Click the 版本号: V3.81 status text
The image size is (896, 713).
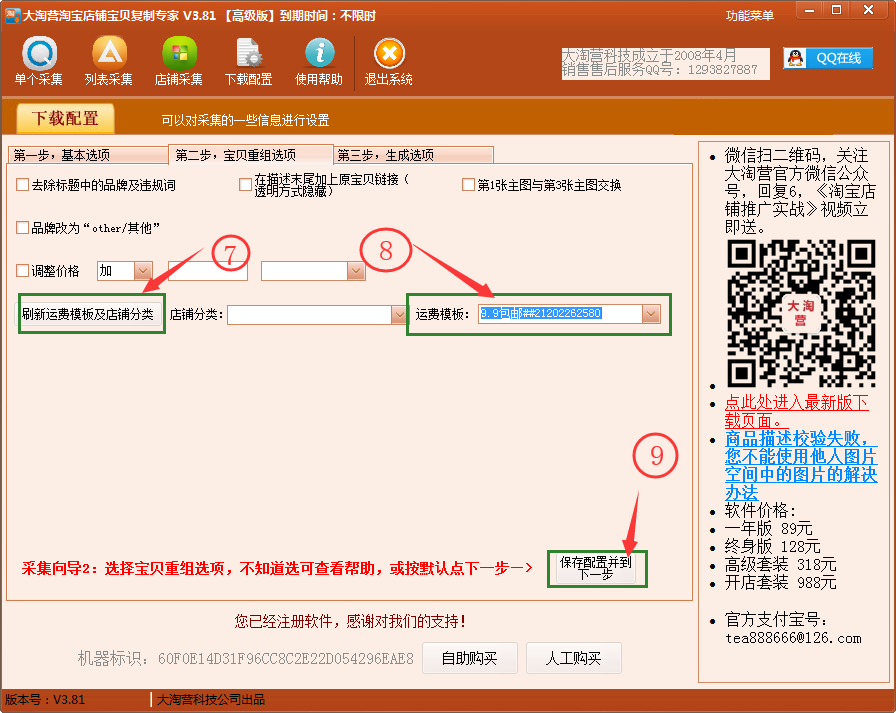pyautogui.click(x=45, y=699)
